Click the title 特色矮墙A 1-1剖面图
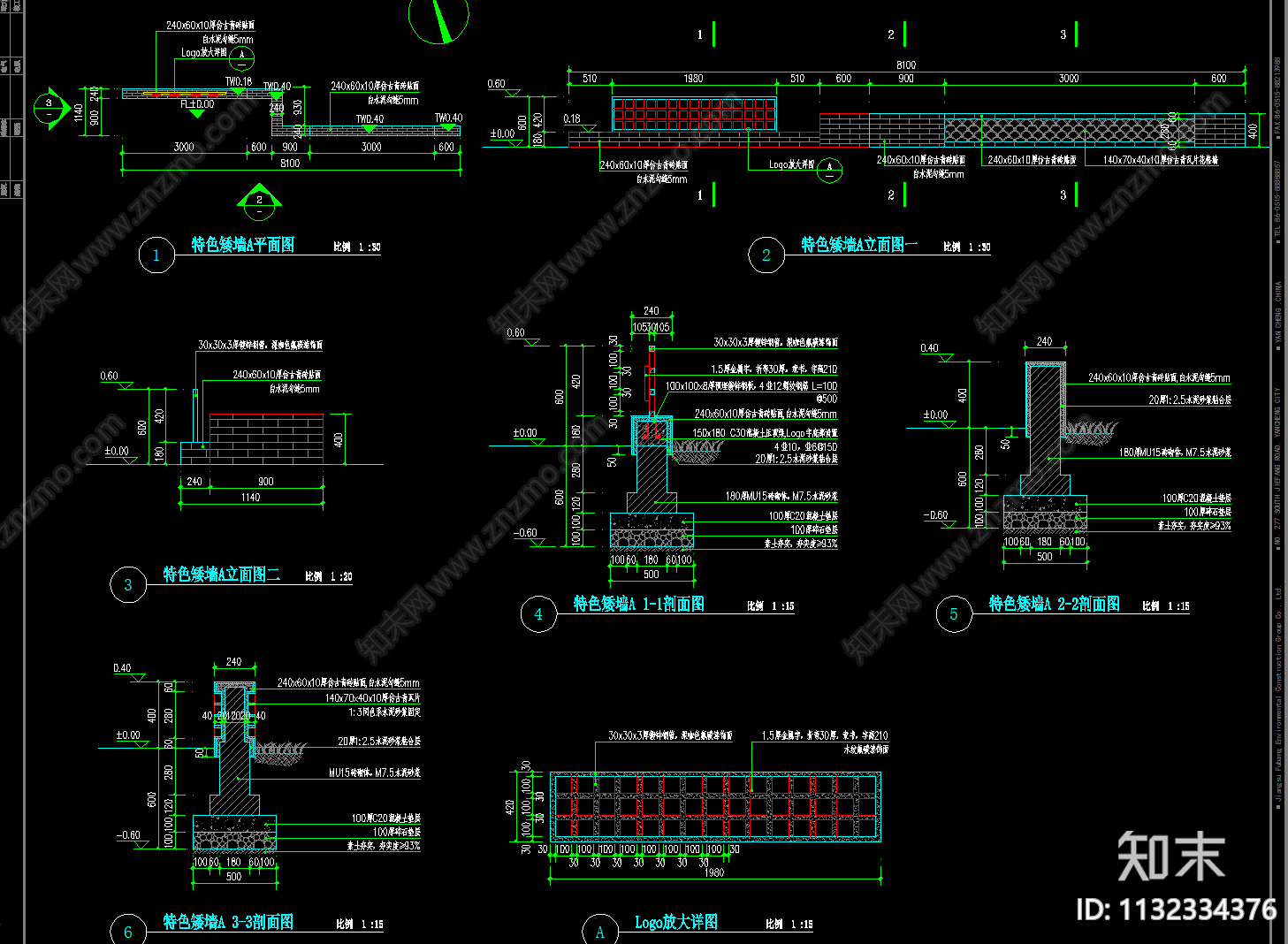This screenshot has width=1288, height=944. pyautogui.click(x=639, y=604)
